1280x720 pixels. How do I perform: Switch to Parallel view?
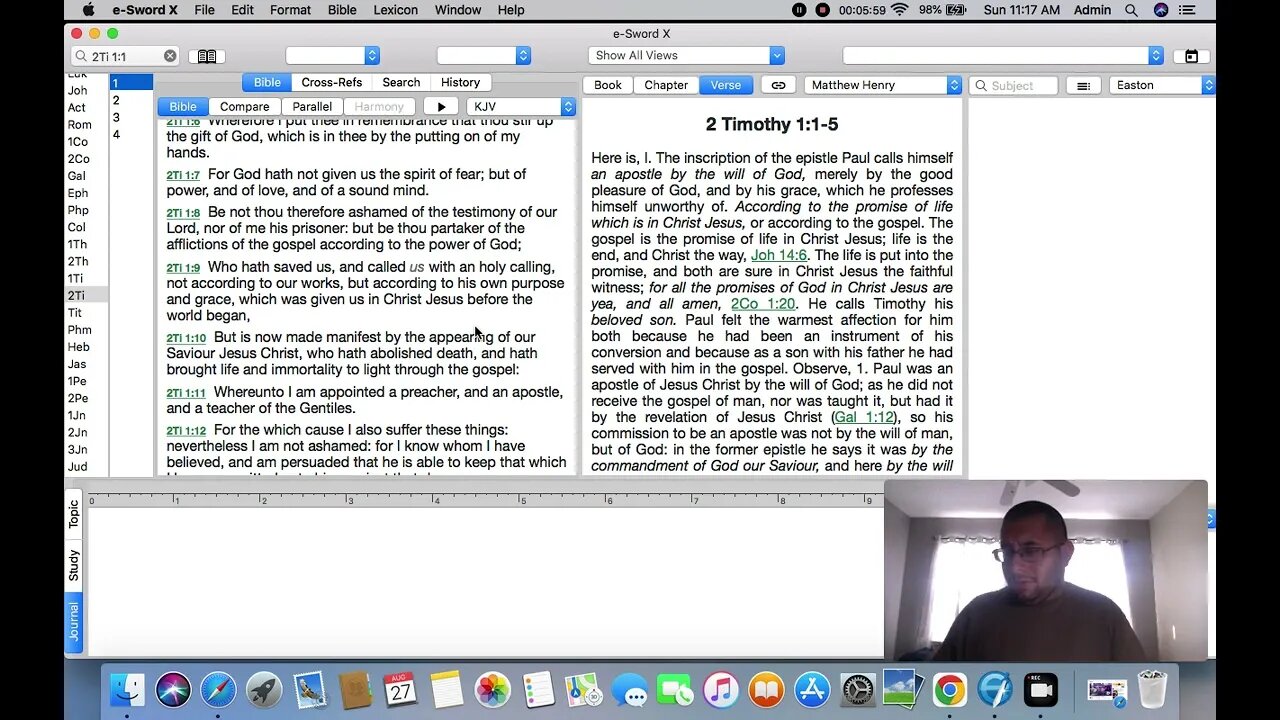(x=312, y=106)
